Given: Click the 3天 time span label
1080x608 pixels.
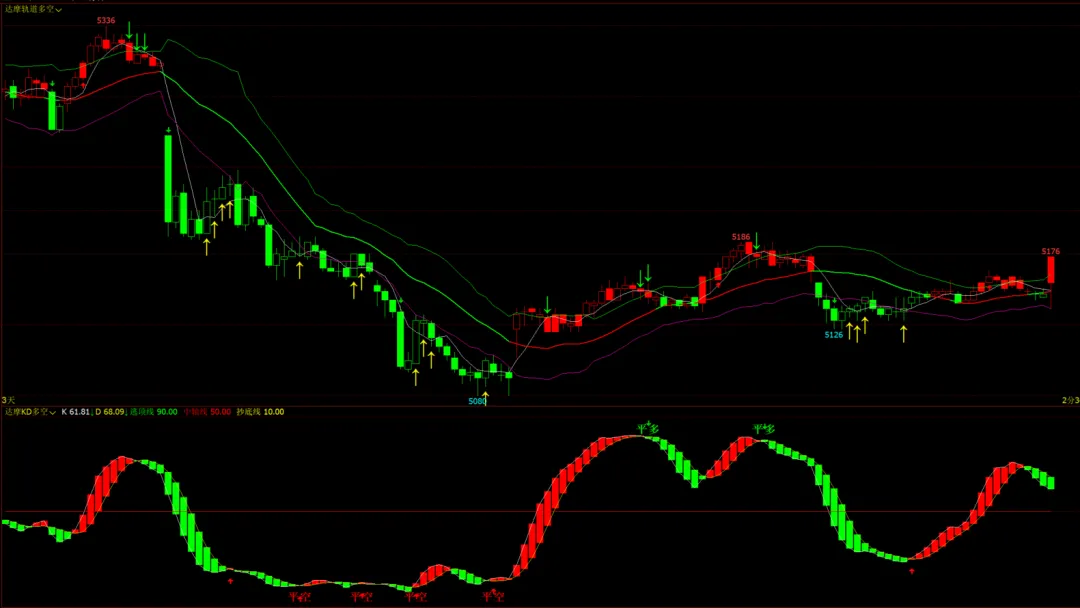Looking at the screenshot, I should point(8,400).
